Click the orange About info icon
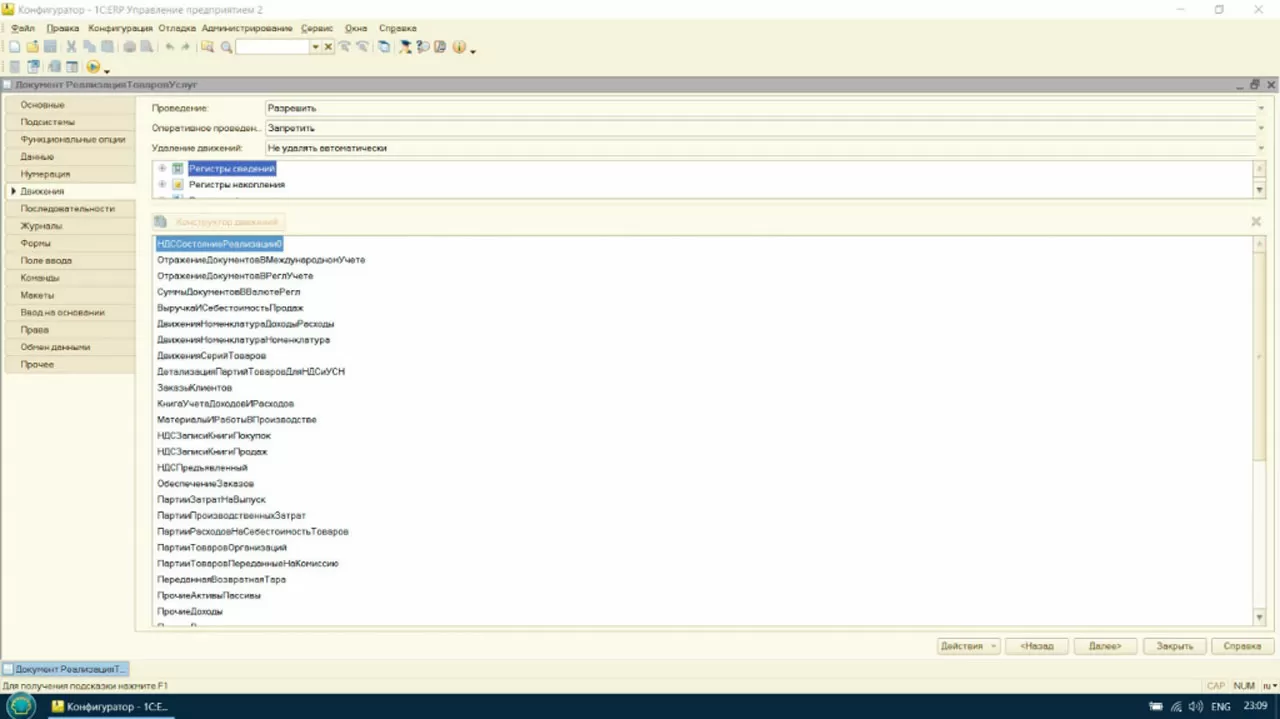This screenshot has width=1280, height=719. coord(459,46)
